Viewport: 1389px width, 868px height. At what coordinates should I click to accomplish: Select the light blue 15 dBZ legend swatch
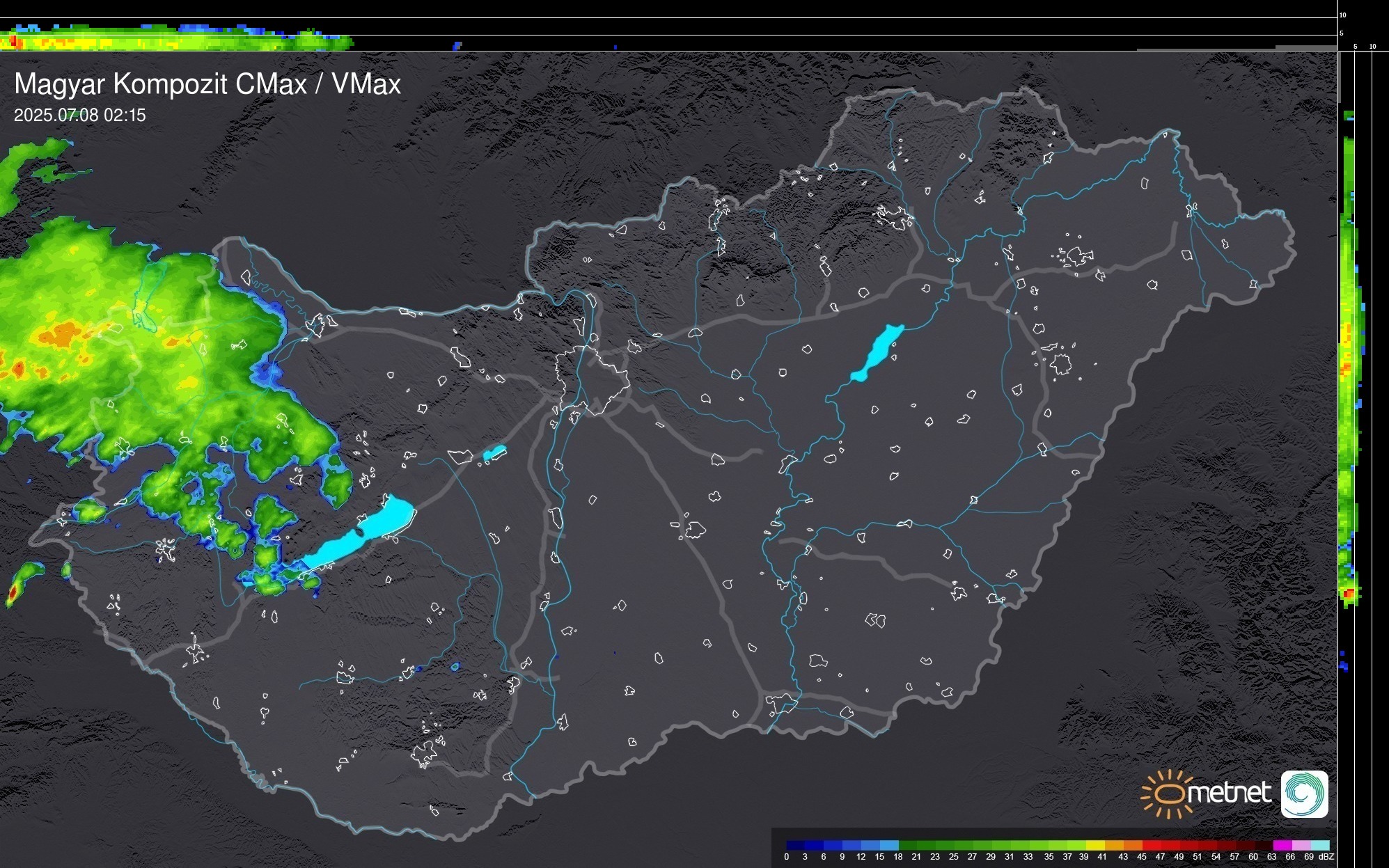click(889, 845)
